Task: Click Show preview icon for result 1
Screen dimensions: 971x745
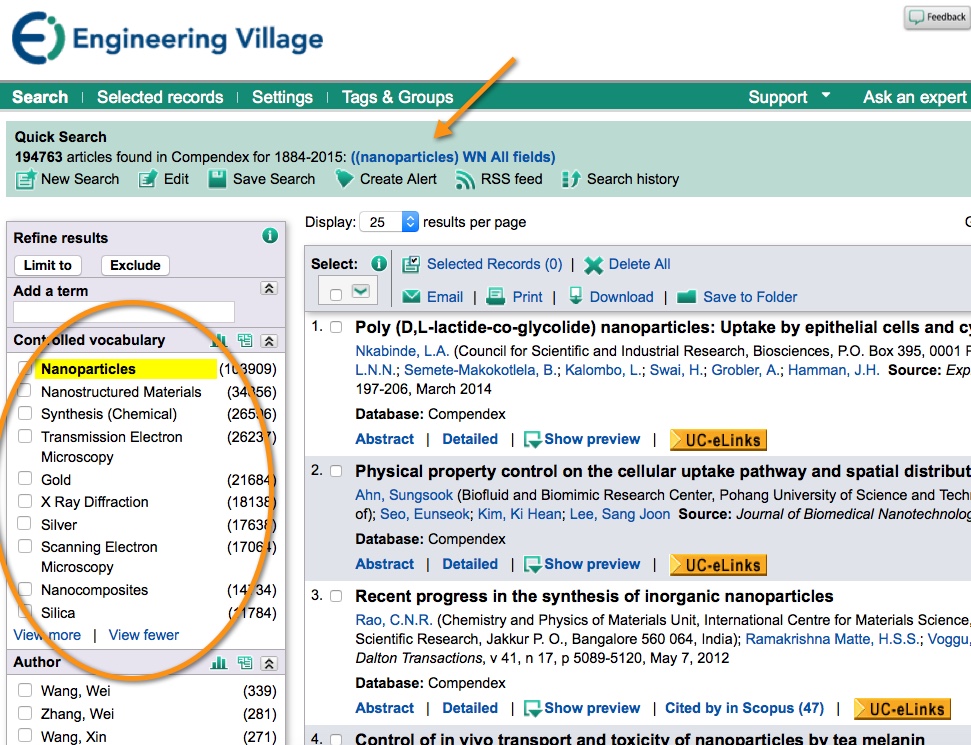Action: point(533,440)
